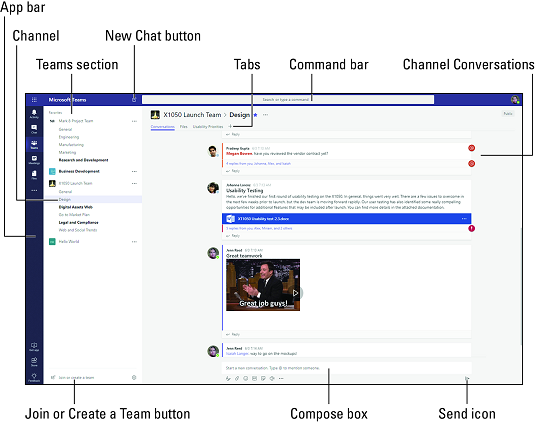Reply to the Usability Testing thread
535x422 pixels.
point(233,236)
